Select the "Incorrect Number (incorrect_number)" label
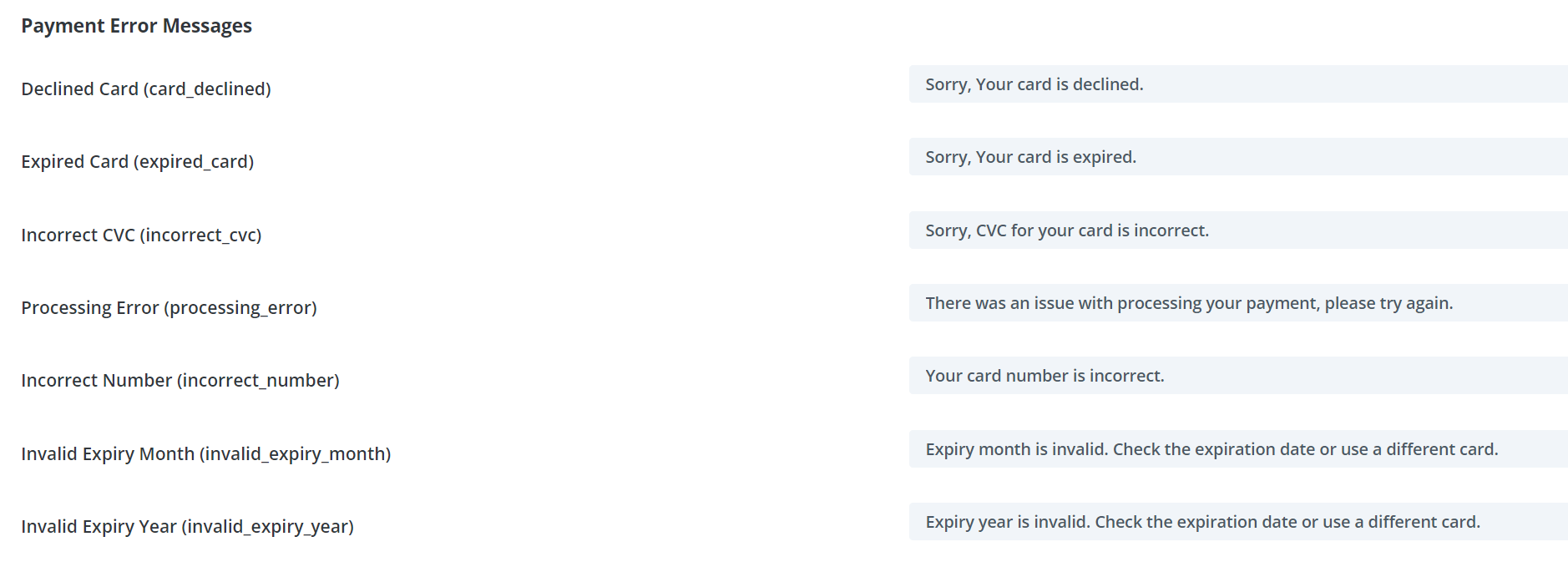This screenshot has width=1568, height=567. pyautogui.click(x=180, y=380)
